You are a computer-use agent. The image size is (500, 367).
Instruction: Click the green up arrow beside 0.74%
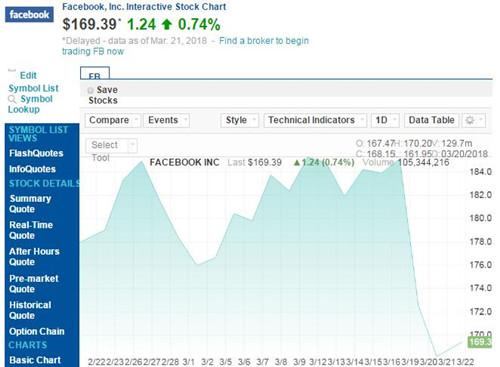click(x=167, y=24)
